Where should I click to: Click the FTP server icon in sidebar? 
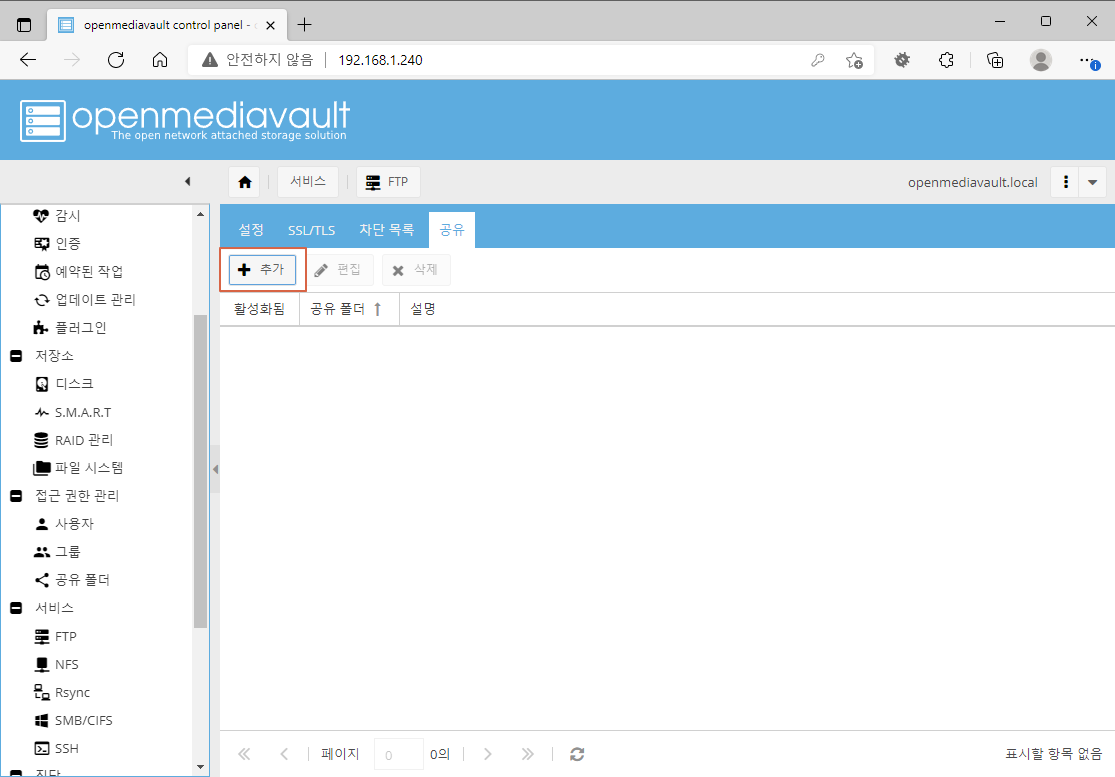pos(42,636)
